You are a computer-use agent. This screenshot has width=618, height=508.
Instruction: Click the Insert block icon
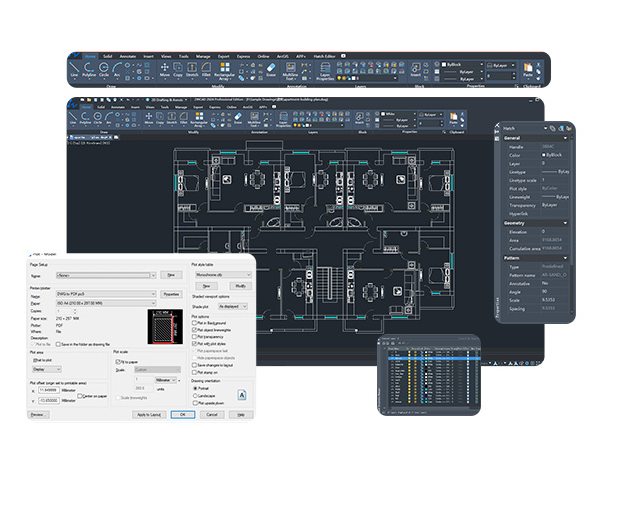[415, 71]
